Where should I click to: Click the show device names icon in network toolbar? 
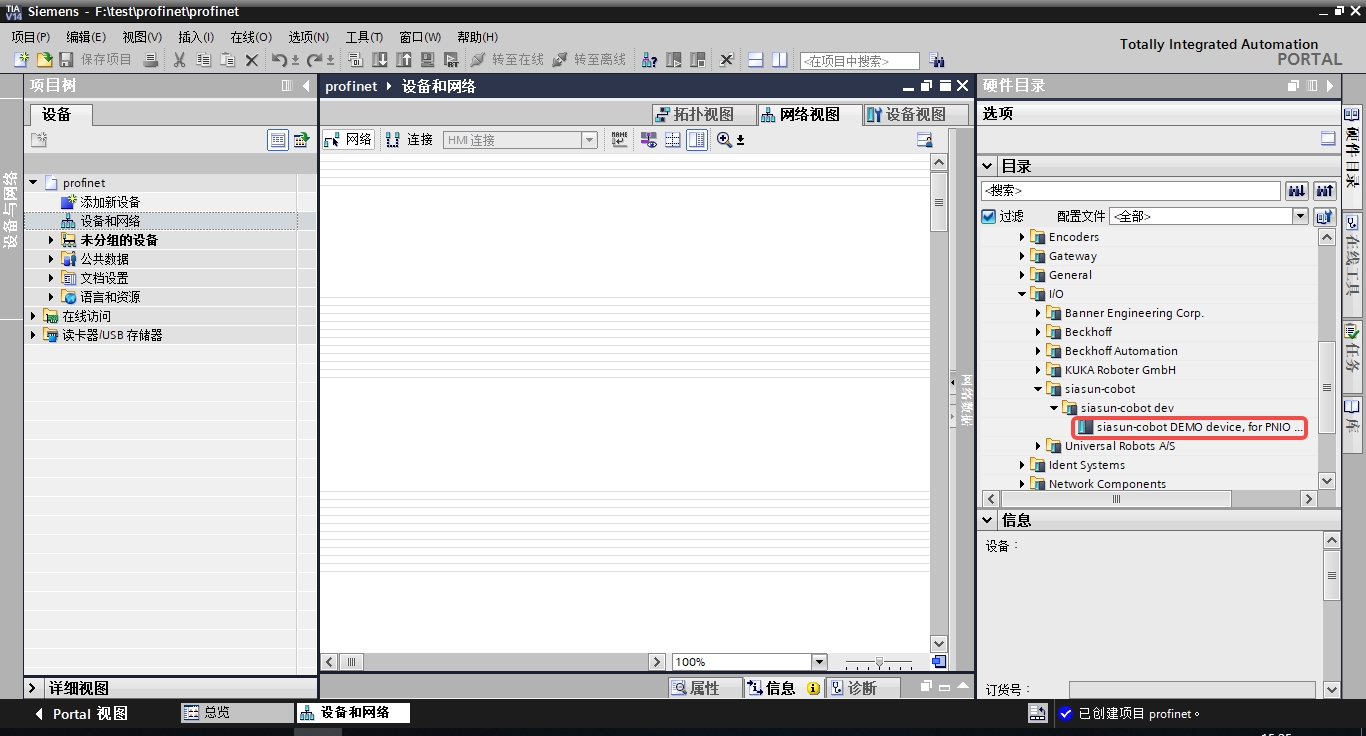[620, 140]
